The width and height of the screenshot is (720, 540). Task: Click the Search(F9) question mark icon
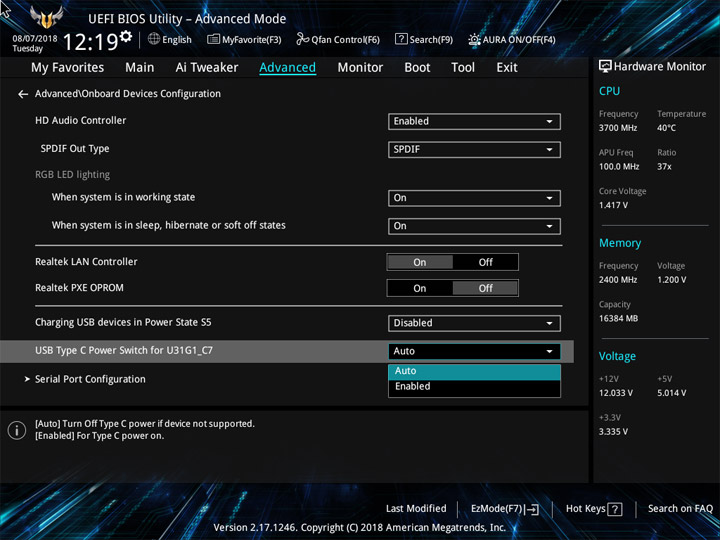401,39
